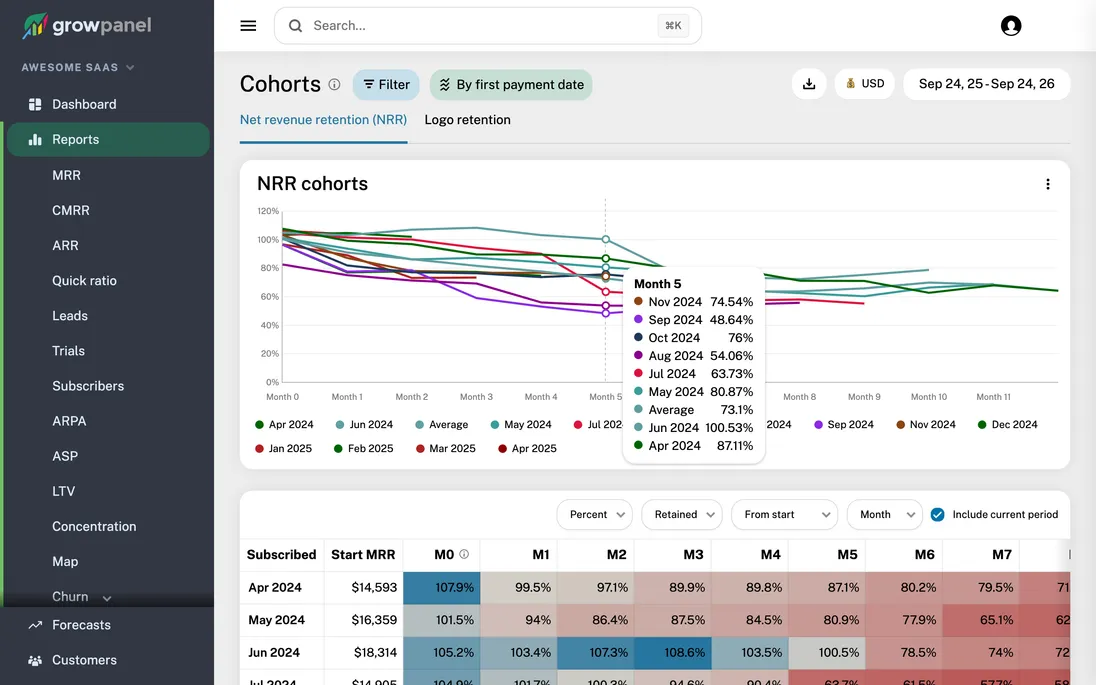Open the Subscribers report
The width and height of the screenshot is (1096, 685).
pyautogui.click(x=88, y=386)
